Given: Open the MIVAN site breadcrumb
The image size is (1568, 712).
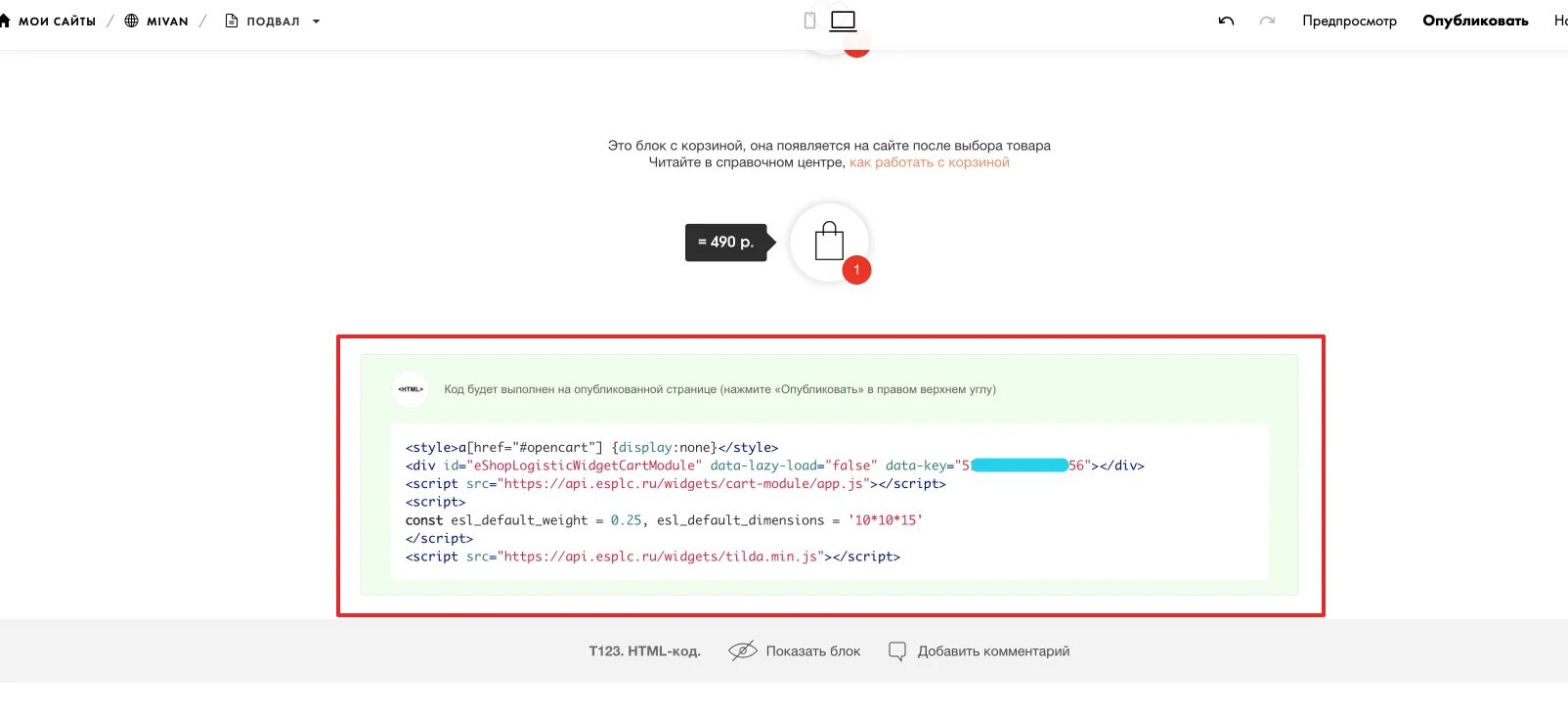Looking at the screenshot, I should coord(167,21).
